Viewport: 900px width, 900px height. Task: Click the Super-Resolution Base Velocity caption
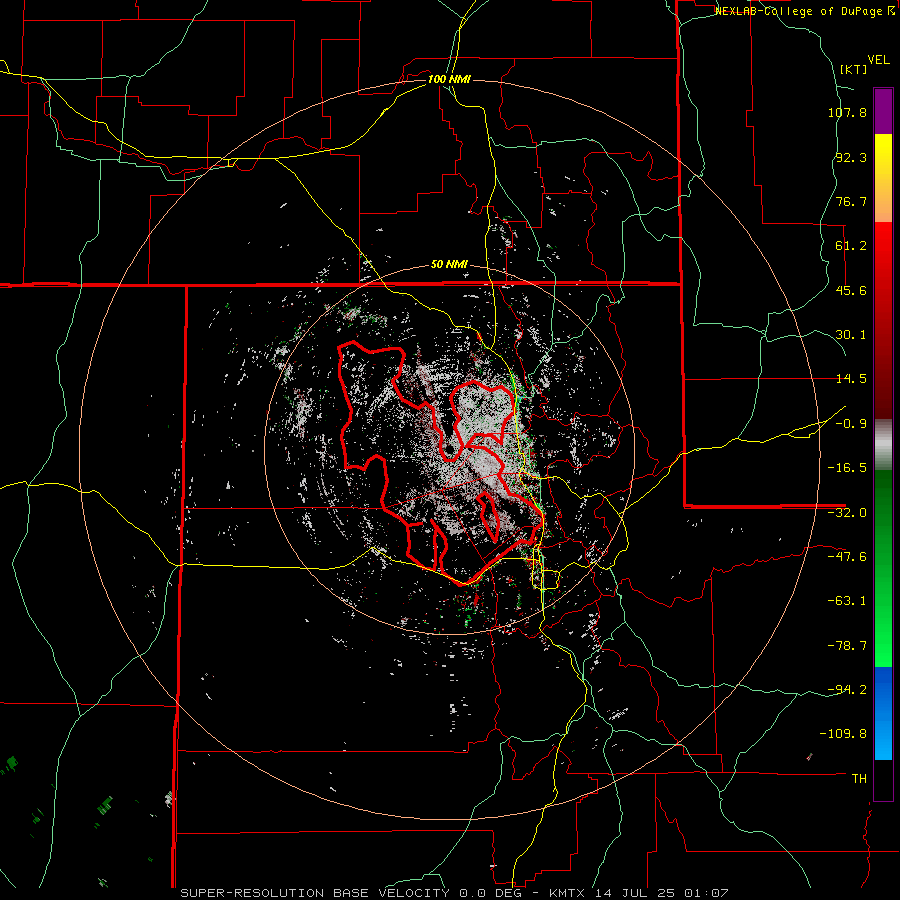pyautogui.click(x=455, y=893)
